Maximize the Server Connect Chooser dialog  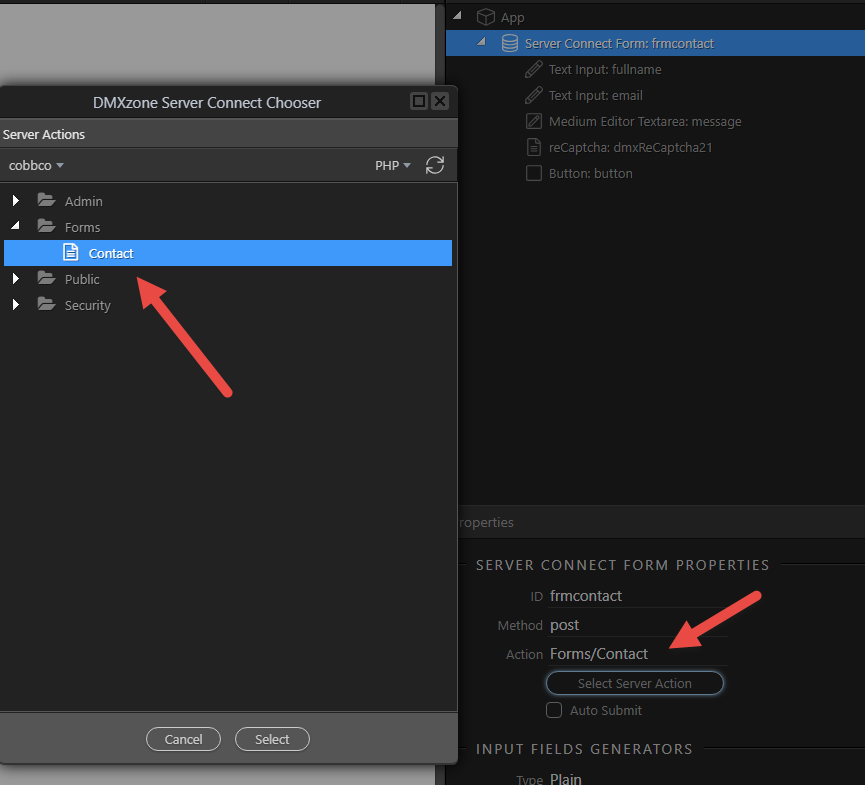tap(419, 101)
